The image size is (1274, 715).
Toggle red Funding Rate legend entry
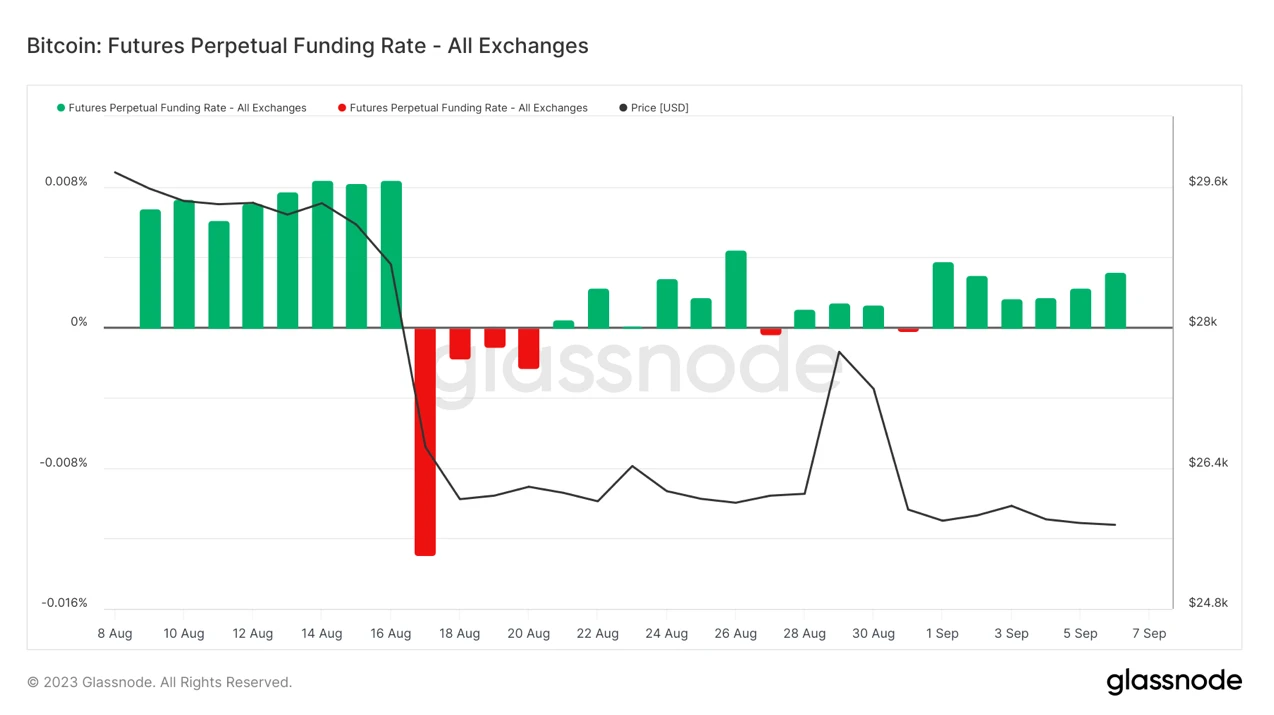[x=468, y=108]
